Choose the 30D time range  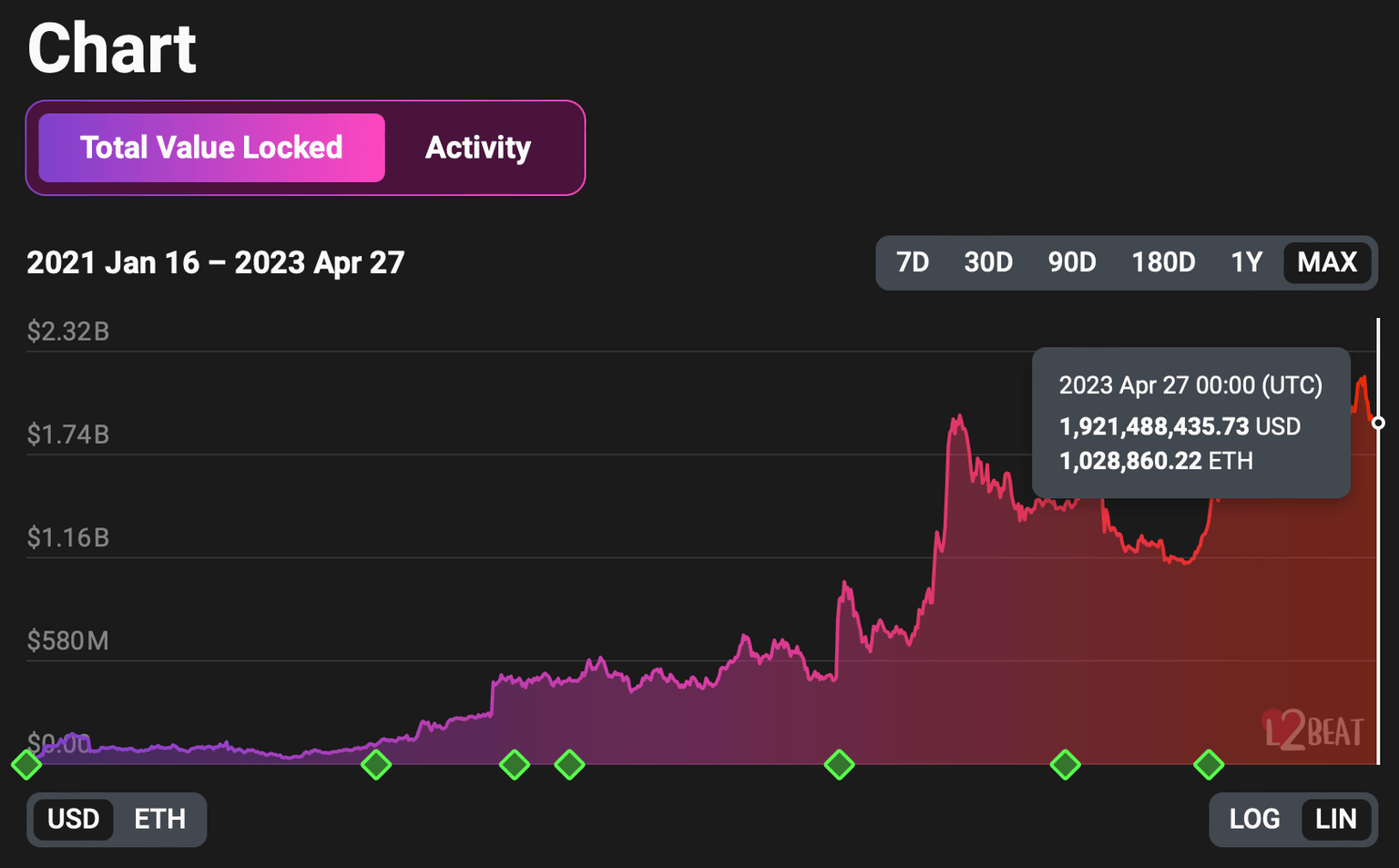pos(988,262)
